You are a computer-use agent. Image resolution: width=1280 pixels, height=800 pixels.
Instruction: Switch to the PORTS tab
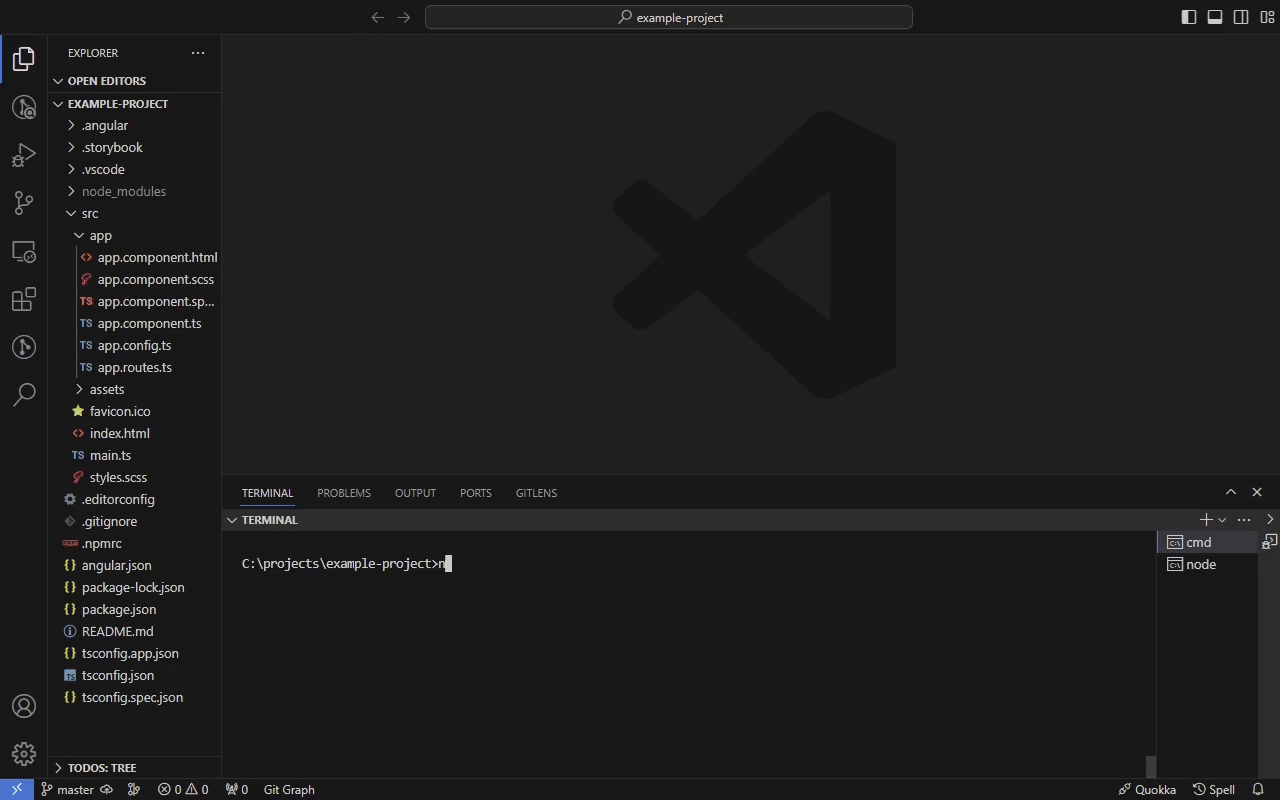[476, 493]
